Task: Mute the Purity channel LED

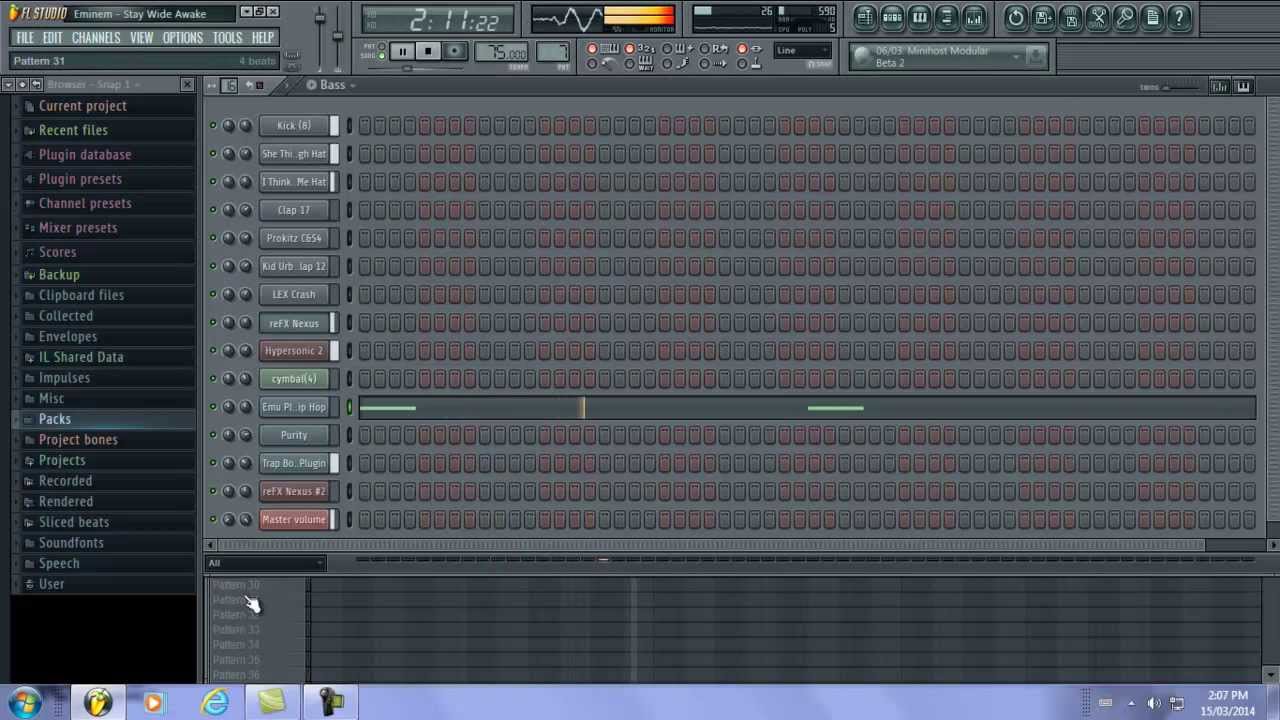Action: click(212, 435)
